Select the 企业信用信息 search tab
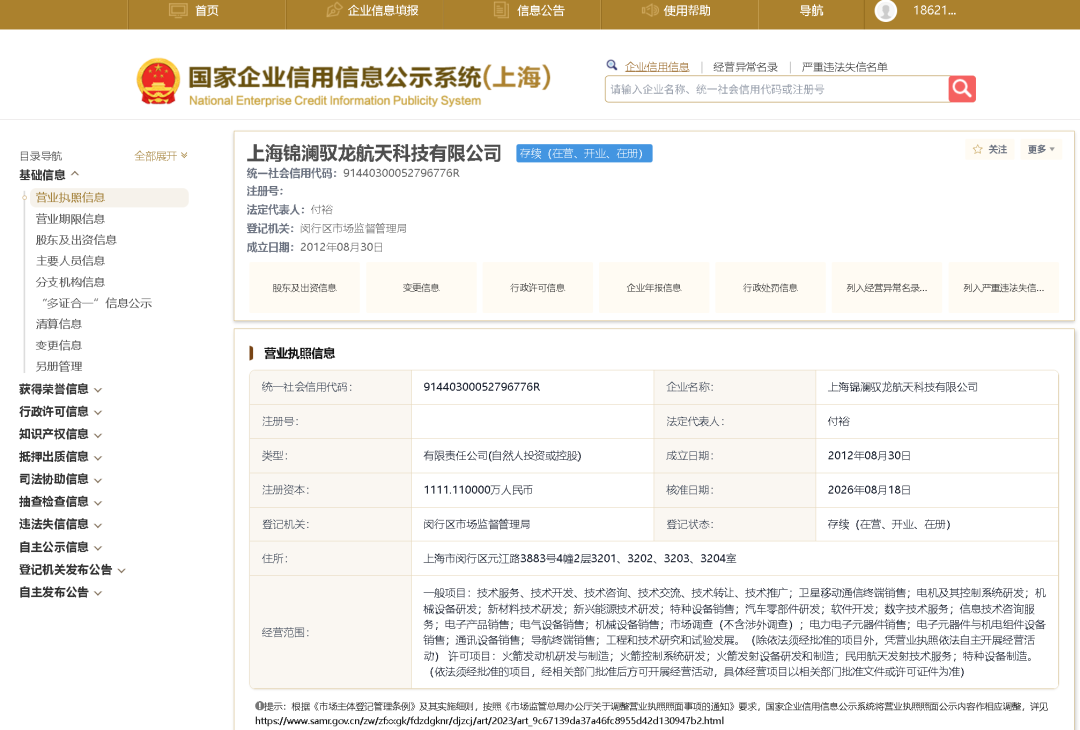The image size is (1080, 730). click(657, 67)
